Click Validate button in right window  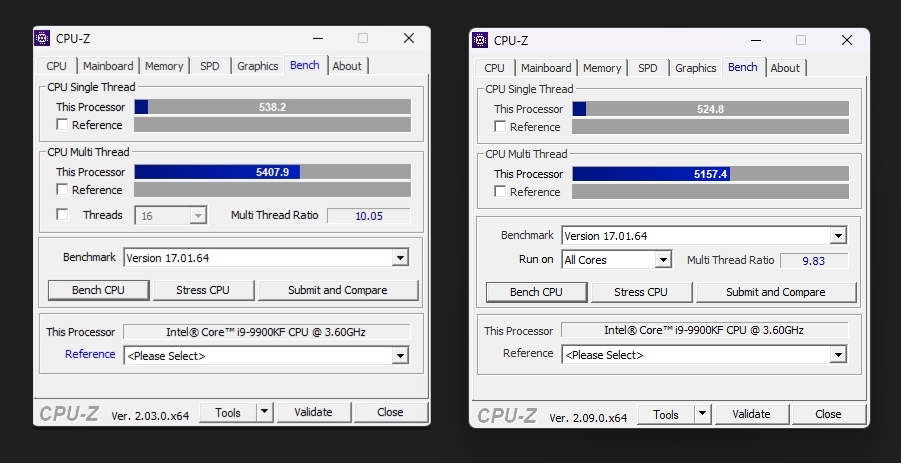pyautogui.click(x=751, y=414)
